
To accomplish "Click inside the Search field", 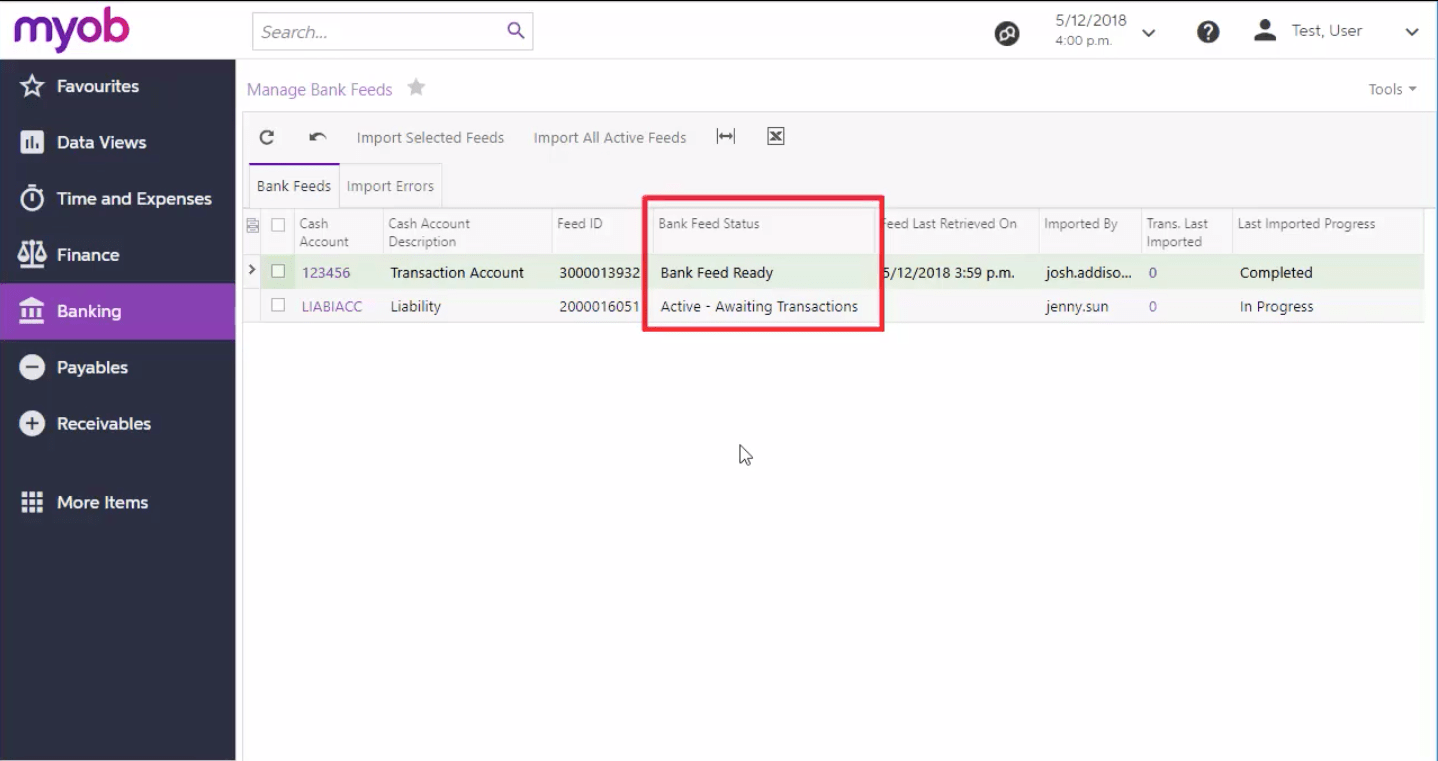I will click(x=390, y=31).
